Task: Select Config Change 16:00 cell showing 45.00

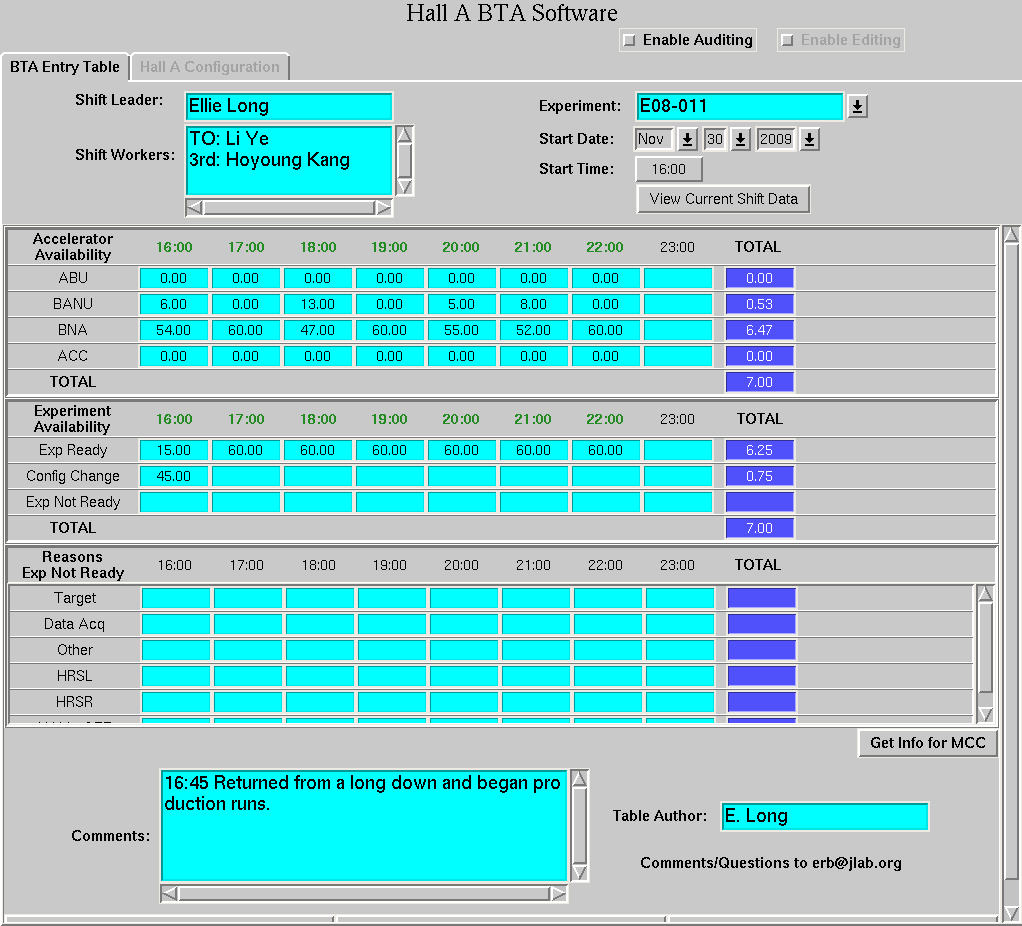Action: 173,476
